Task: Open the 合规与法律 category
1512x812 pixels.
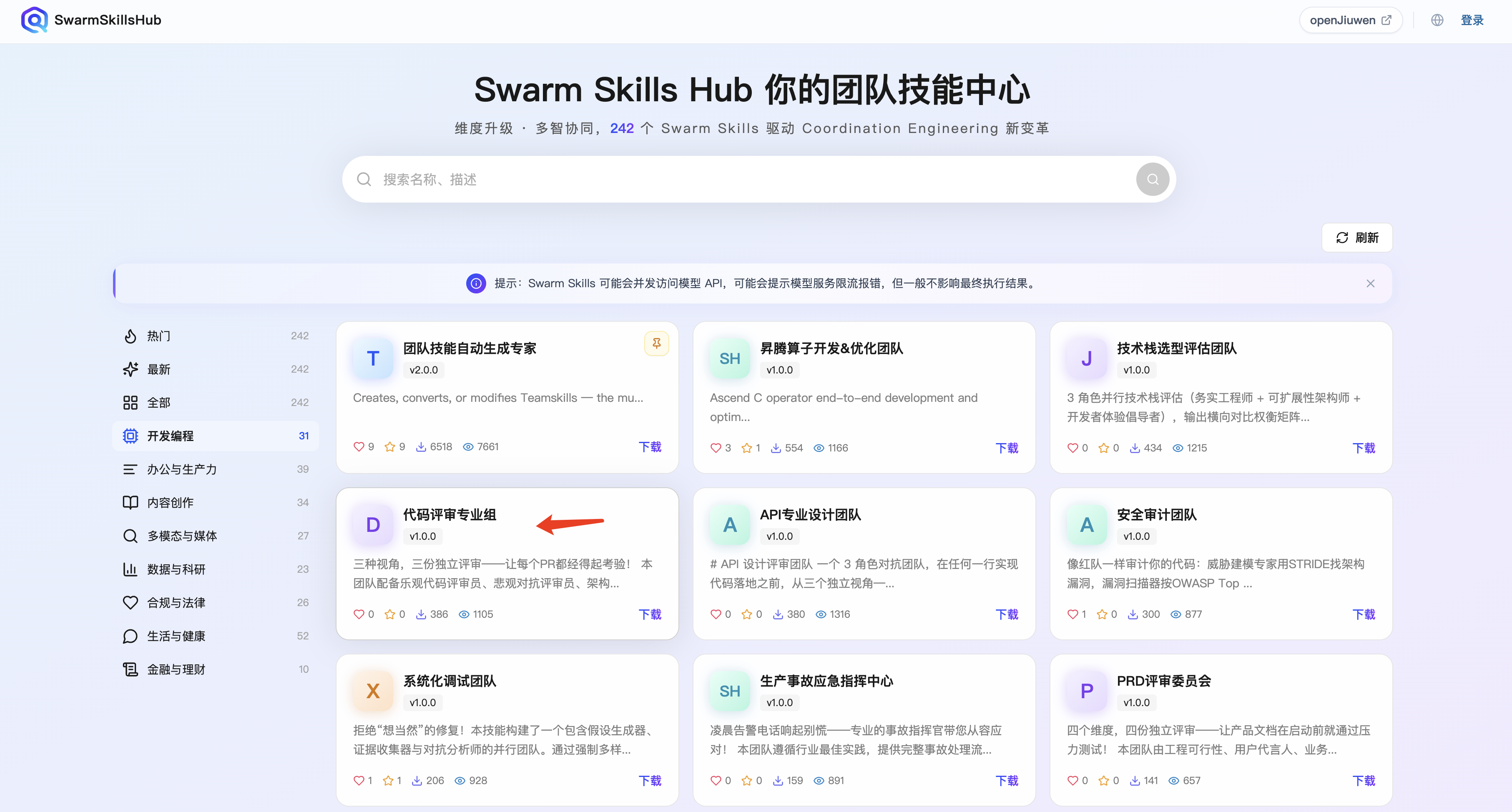Action: [x=216, y=603]
